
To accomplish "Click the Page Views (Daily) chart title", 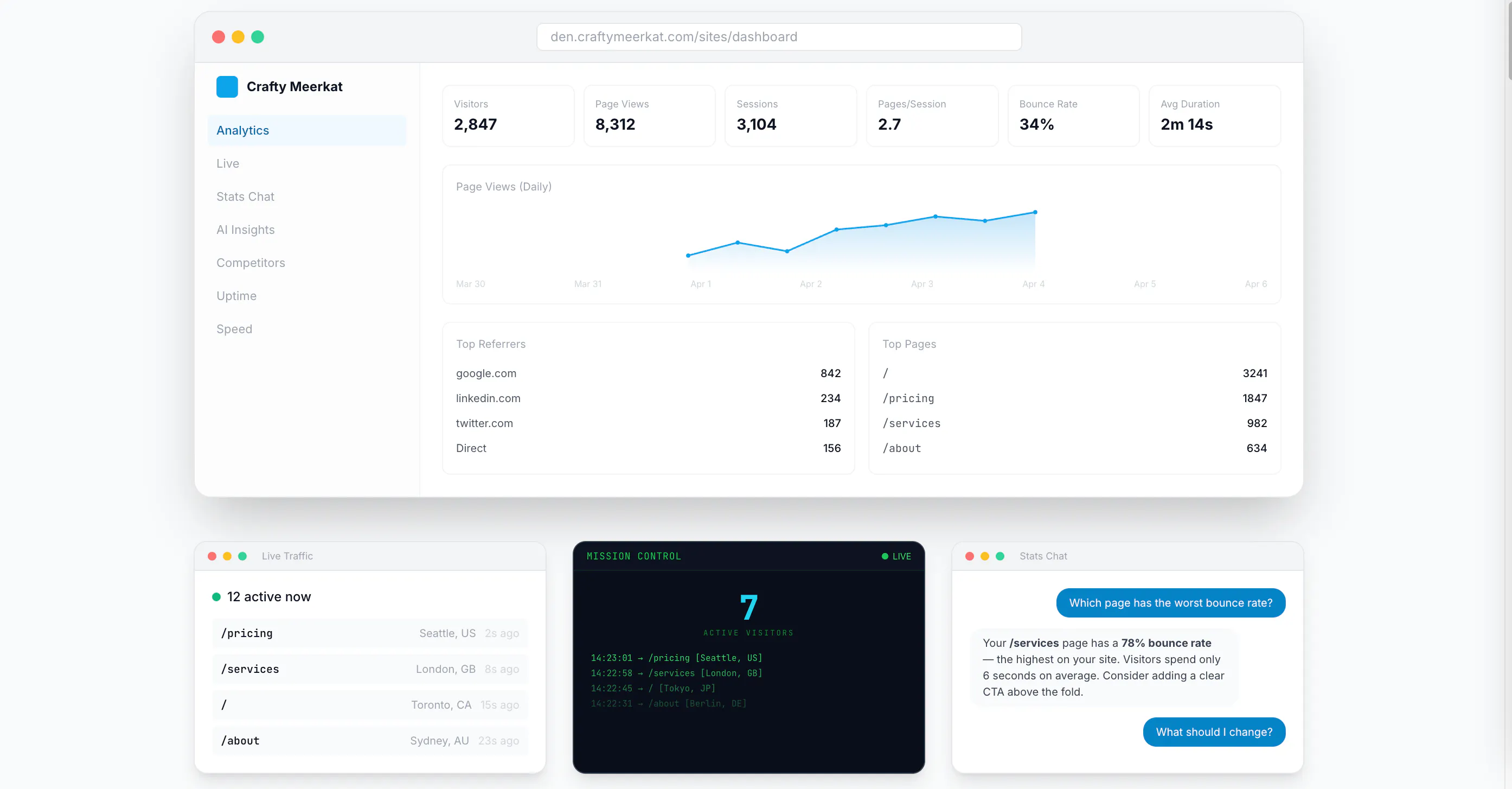I will click(x=504, y=187).
